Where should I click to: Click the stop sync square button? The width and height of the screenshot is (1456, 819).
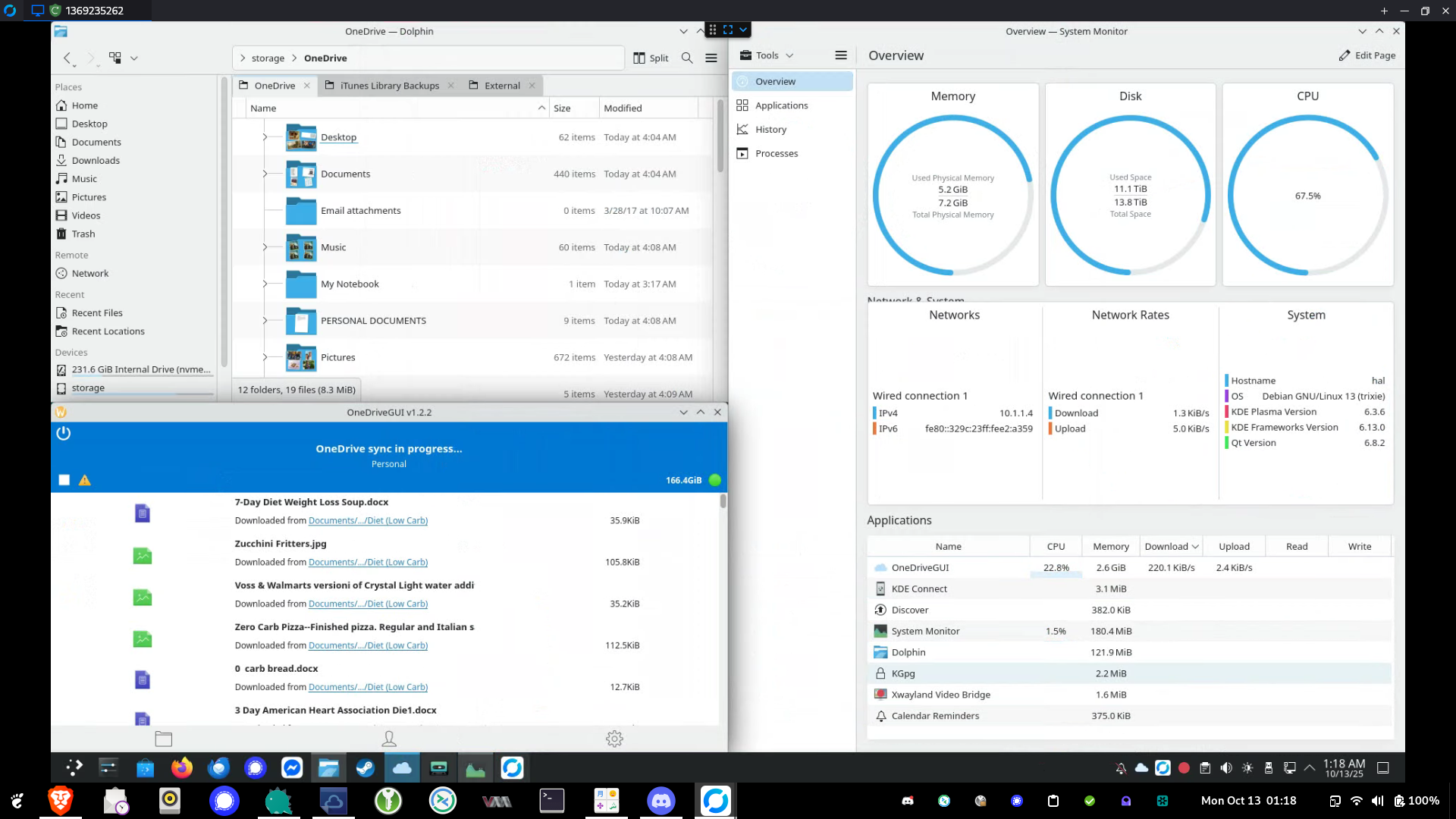coord(64,480)
